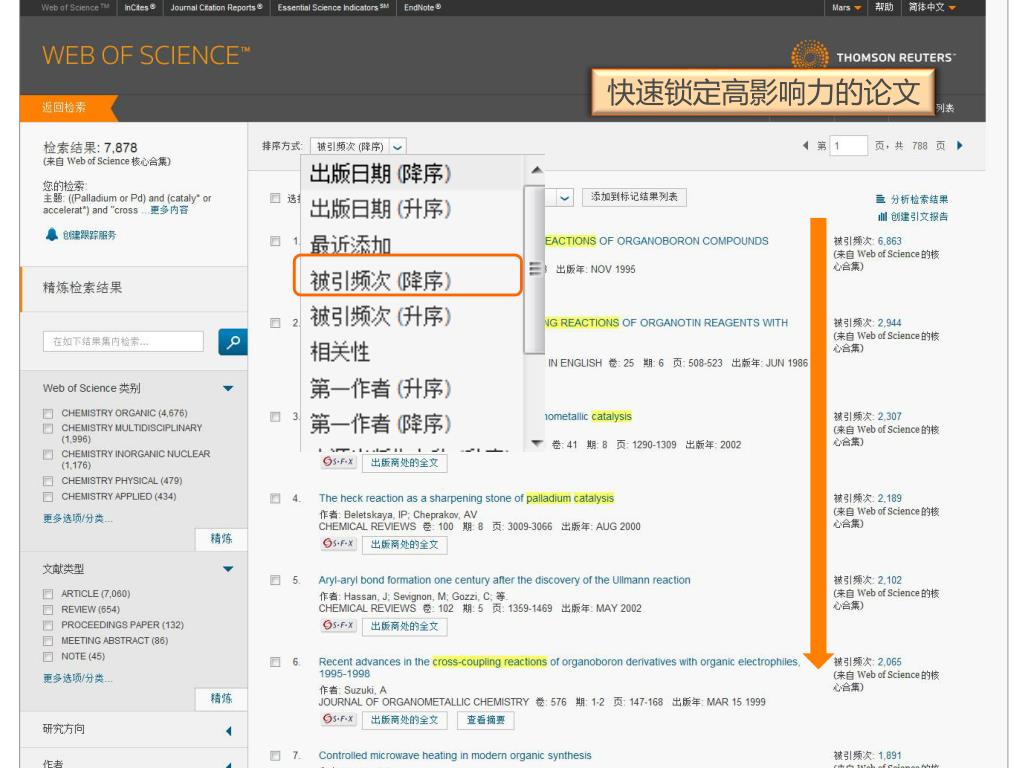Check the CHEMISTRY PHYSICAL (479) category
The image size is (1024, 768).
click(x=48, y=481)
